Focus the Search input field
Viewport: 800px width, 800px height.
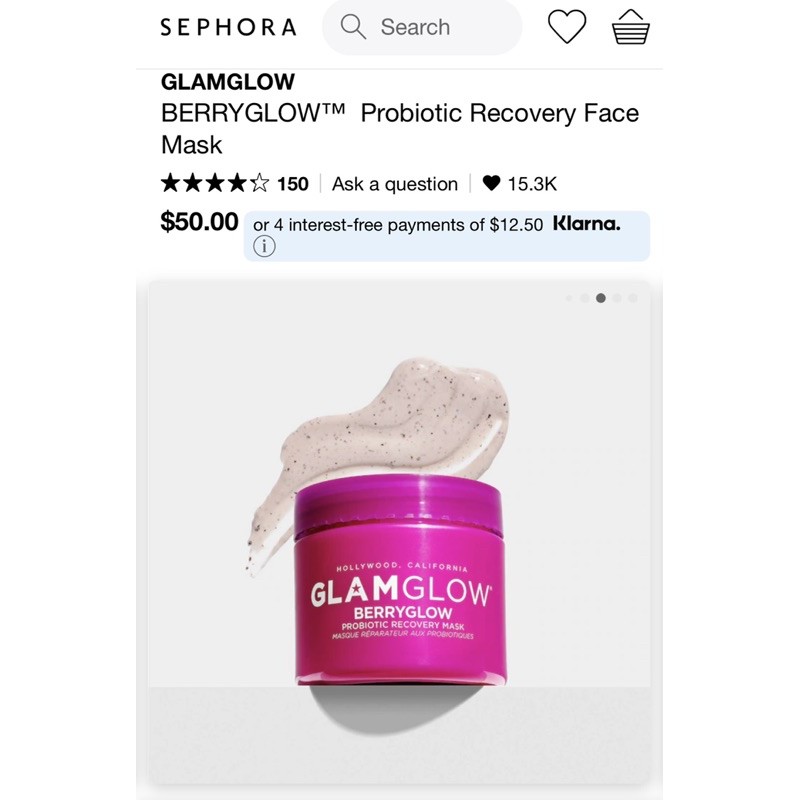[x=422, y=27]
